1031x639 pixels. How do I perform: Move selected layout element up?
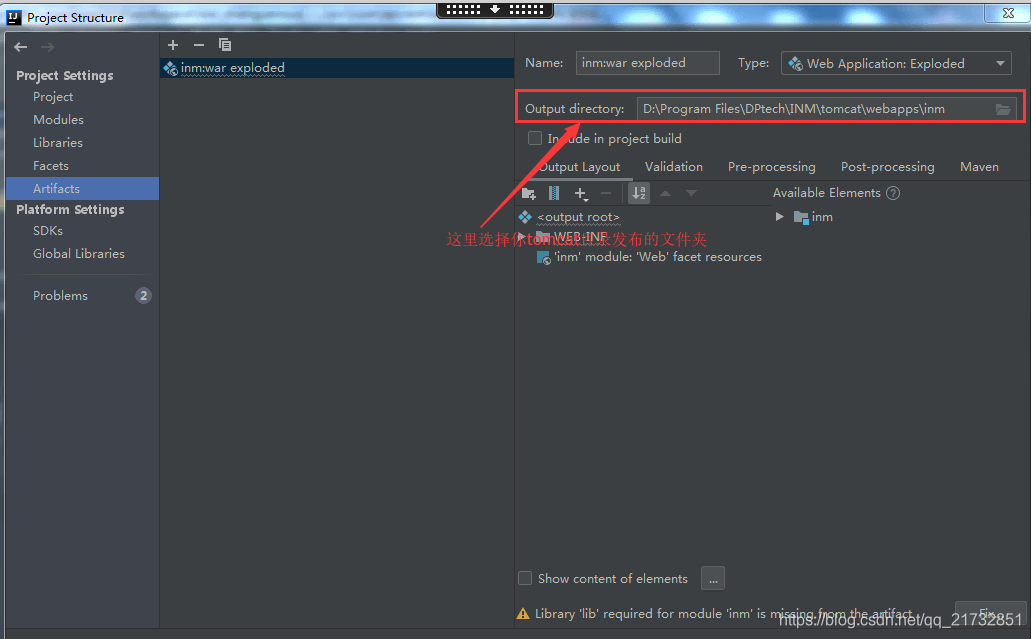[x=665, y=193]
